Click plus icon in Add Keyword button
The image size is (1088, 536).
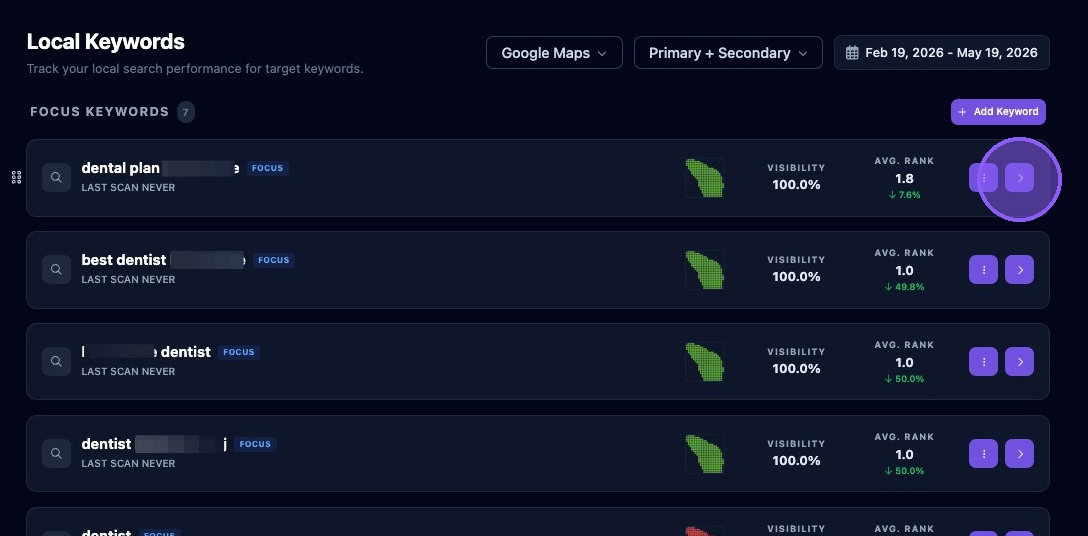[x=962, y=112]
